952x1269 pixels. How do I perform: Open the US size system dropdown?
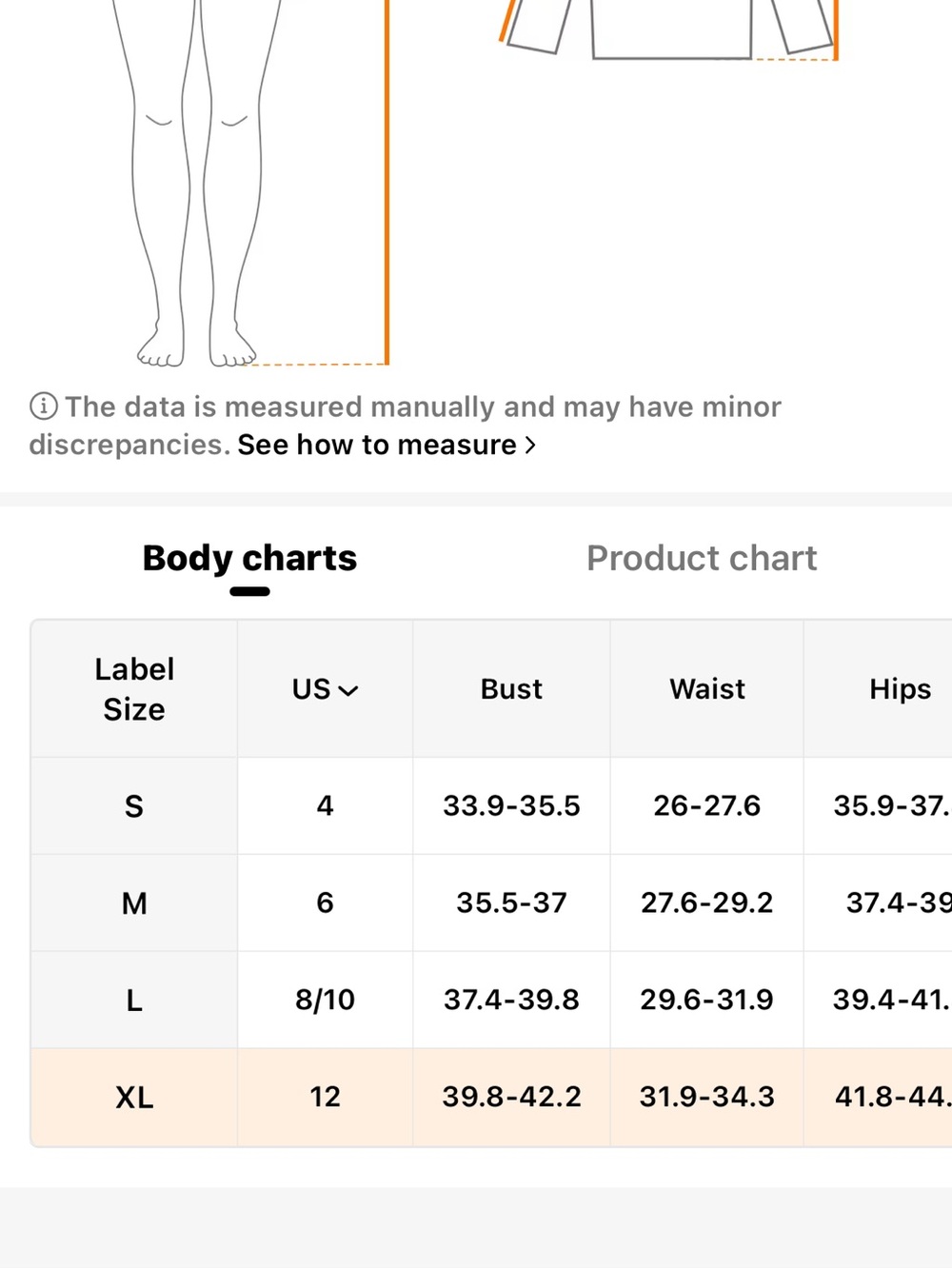(x=325, y=689)
